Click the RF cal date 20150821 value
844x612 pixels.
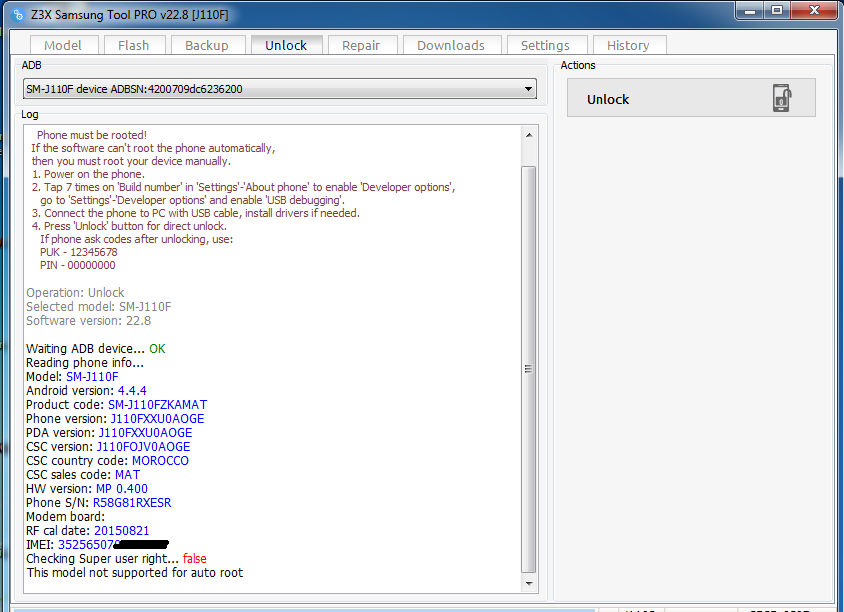pos(122,531)
